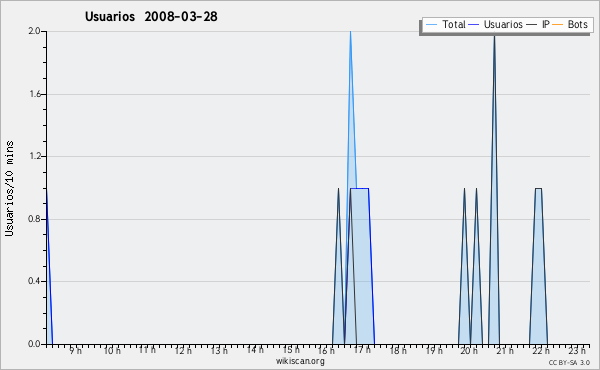The height and width of the screenshot is (370, 600).
Task: Click the orange Bots legend line
Action: [x=558, y=25]
